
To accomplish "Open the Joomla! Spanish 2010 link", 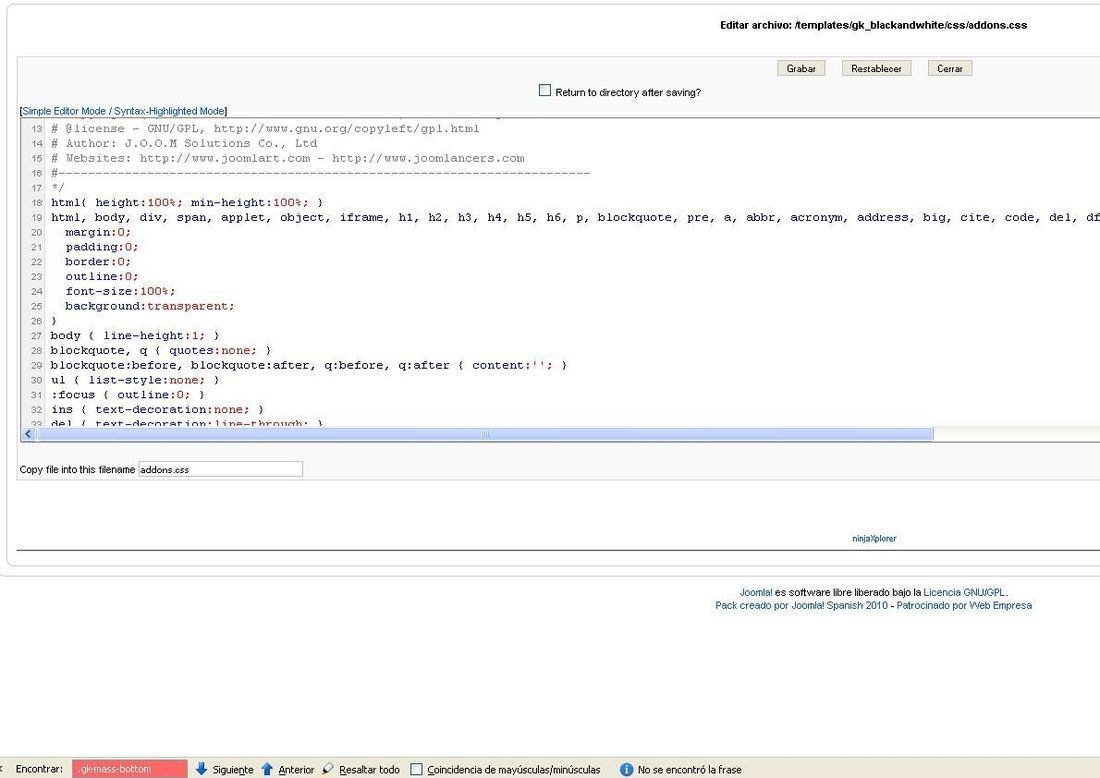I will pyautogui.click(x=839, y=605).
